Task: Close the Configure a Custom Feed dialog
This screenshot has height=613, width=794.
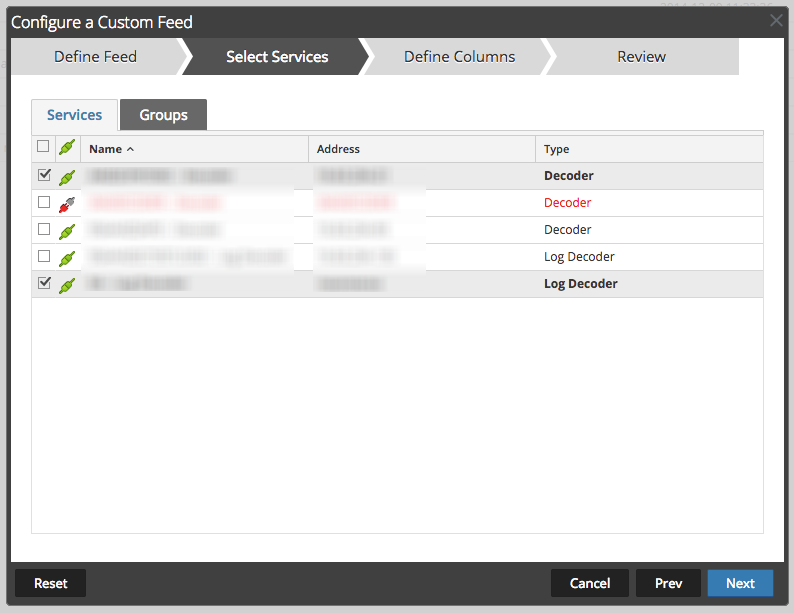Action: (776, 20)
